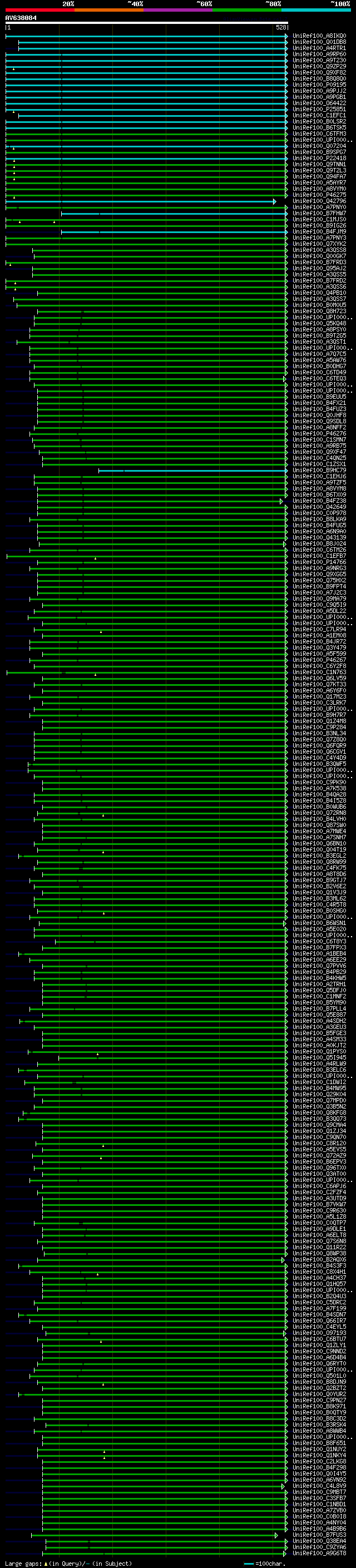This screenshot has width=356, height=1568.
Task: Click hit label UniRef100_C4QN25
Action: 319,458
